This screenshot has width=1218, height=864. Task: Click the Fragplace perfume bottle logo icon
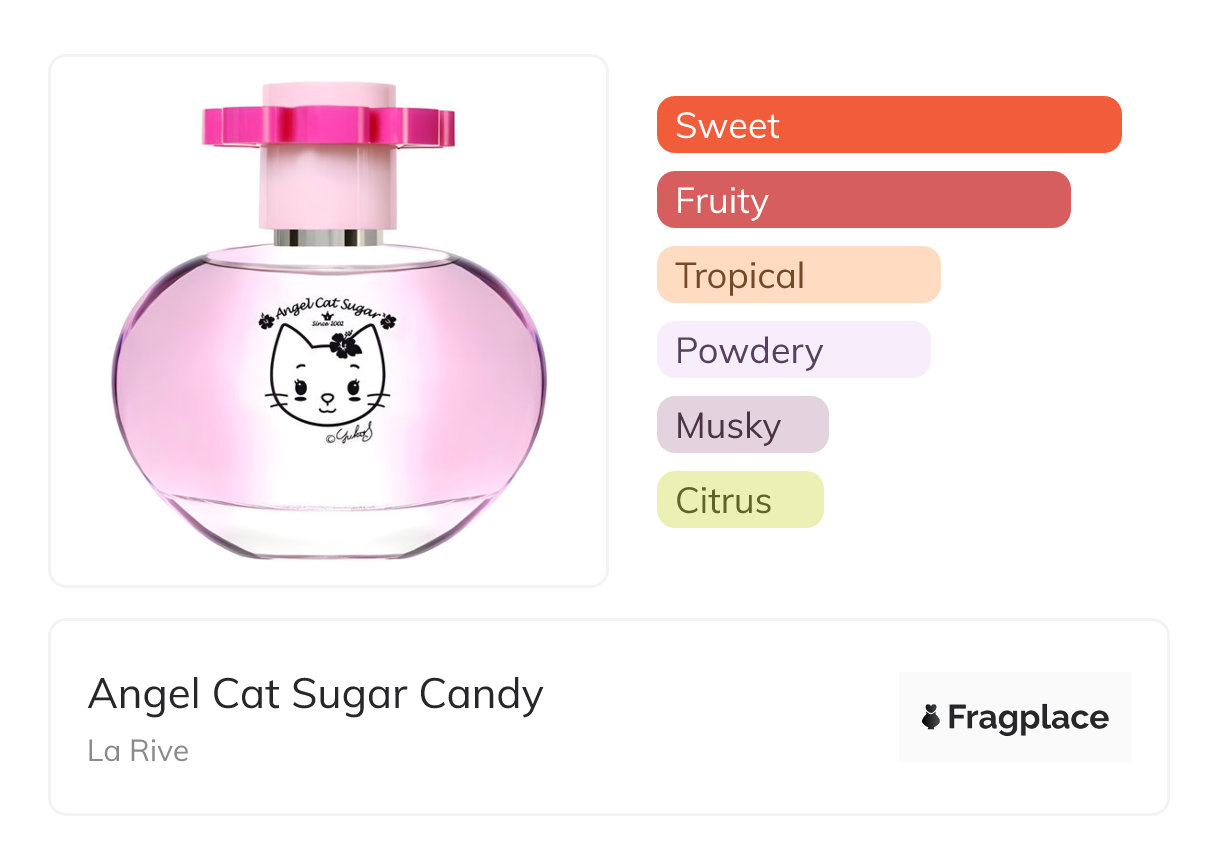[x=931, y=717]
